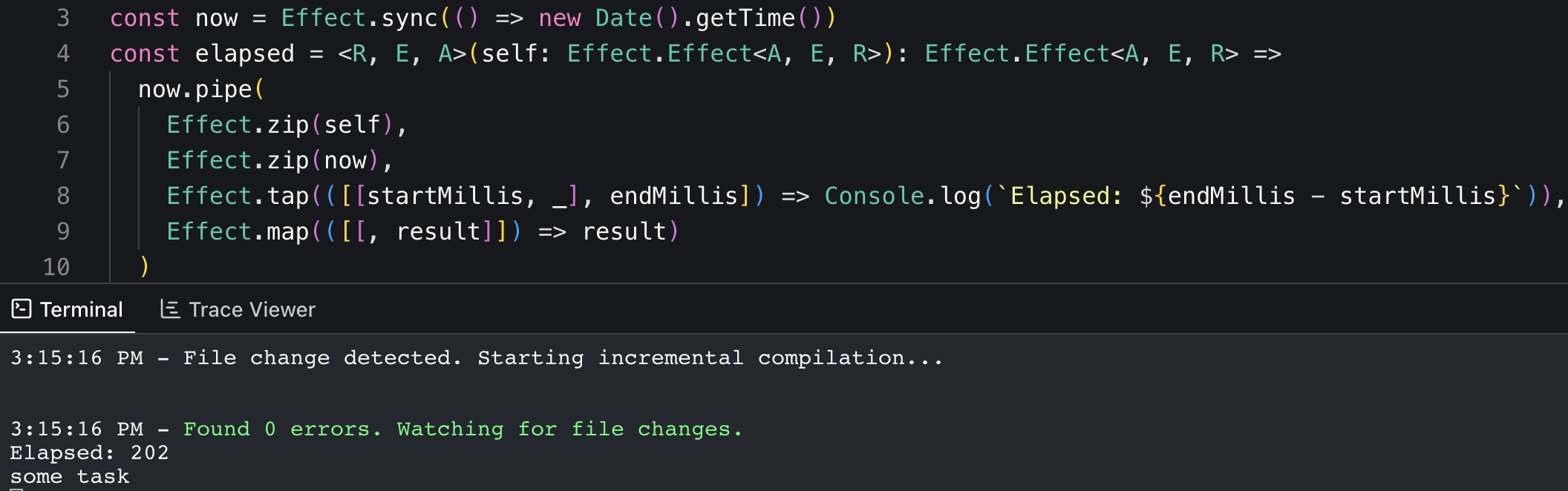Click line number 8 in gutter
Screen dimensions: 1568x491
tap(63, 196)
